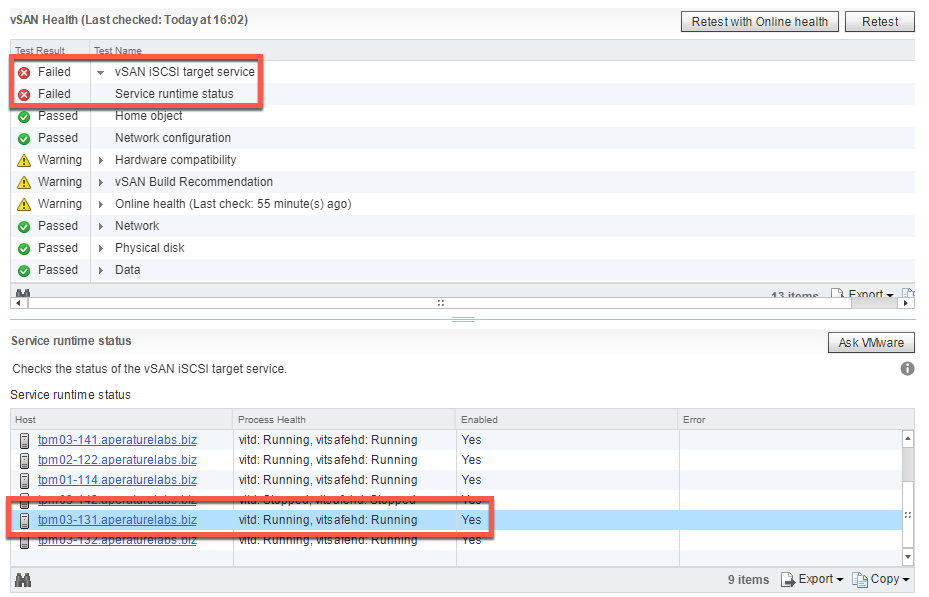This screenshot has height=597, width=929.
Task: Open the tpm02-122.aperaturelabs.biz host link
Action: (x=117, y=460)
